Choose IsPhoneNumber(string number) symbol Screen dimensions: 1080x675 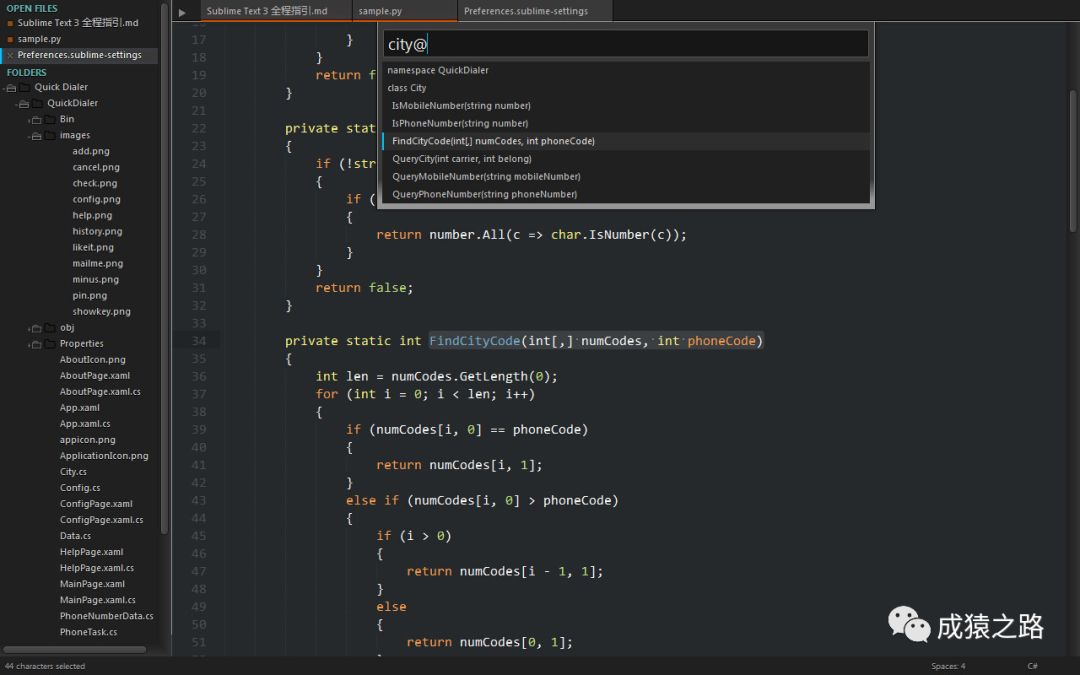625,123
